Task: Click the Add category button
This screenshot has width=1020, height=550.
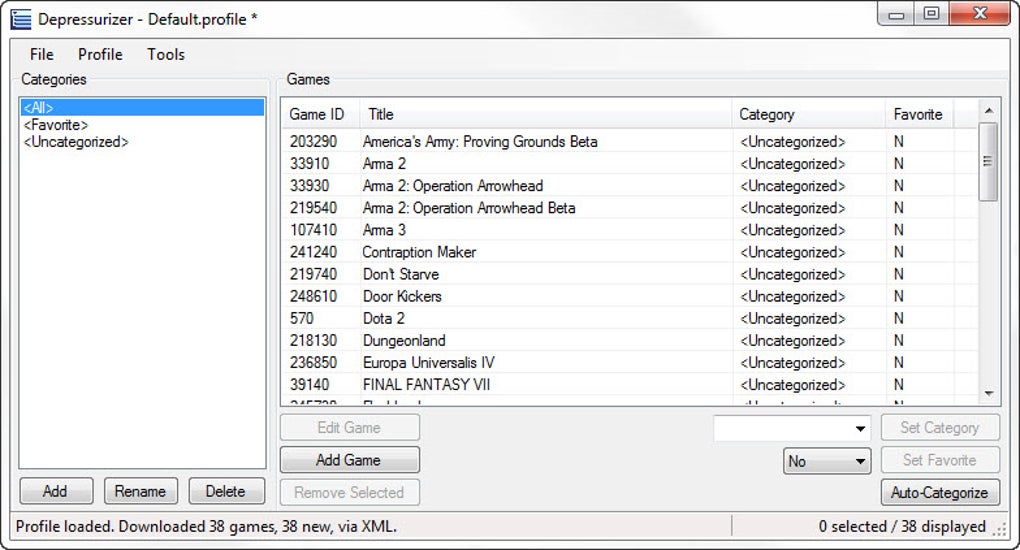Action: (x=56, y=491)
